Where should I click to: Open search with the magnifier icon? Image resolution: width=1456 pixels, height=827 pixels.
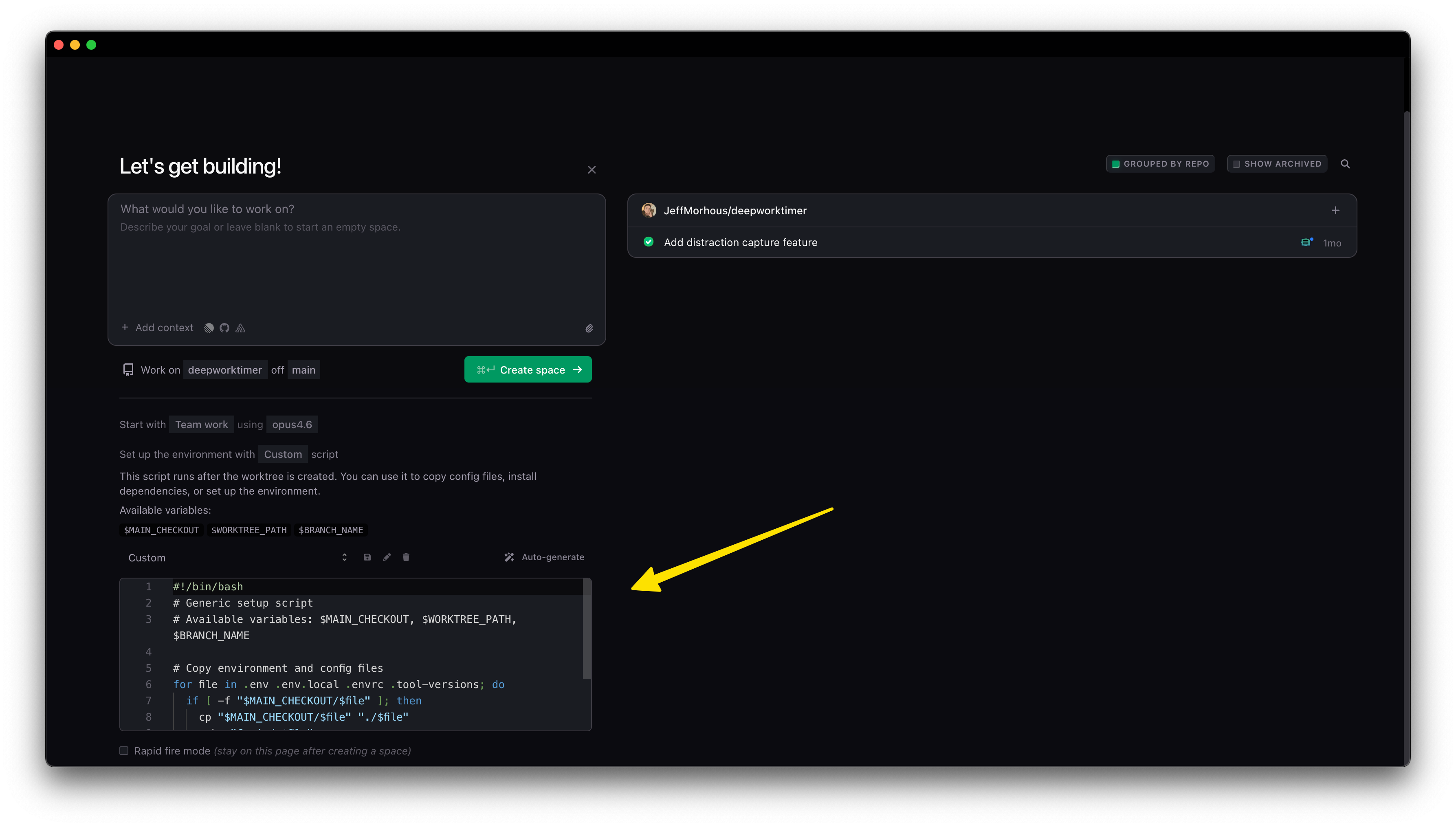coord(1345,164)
